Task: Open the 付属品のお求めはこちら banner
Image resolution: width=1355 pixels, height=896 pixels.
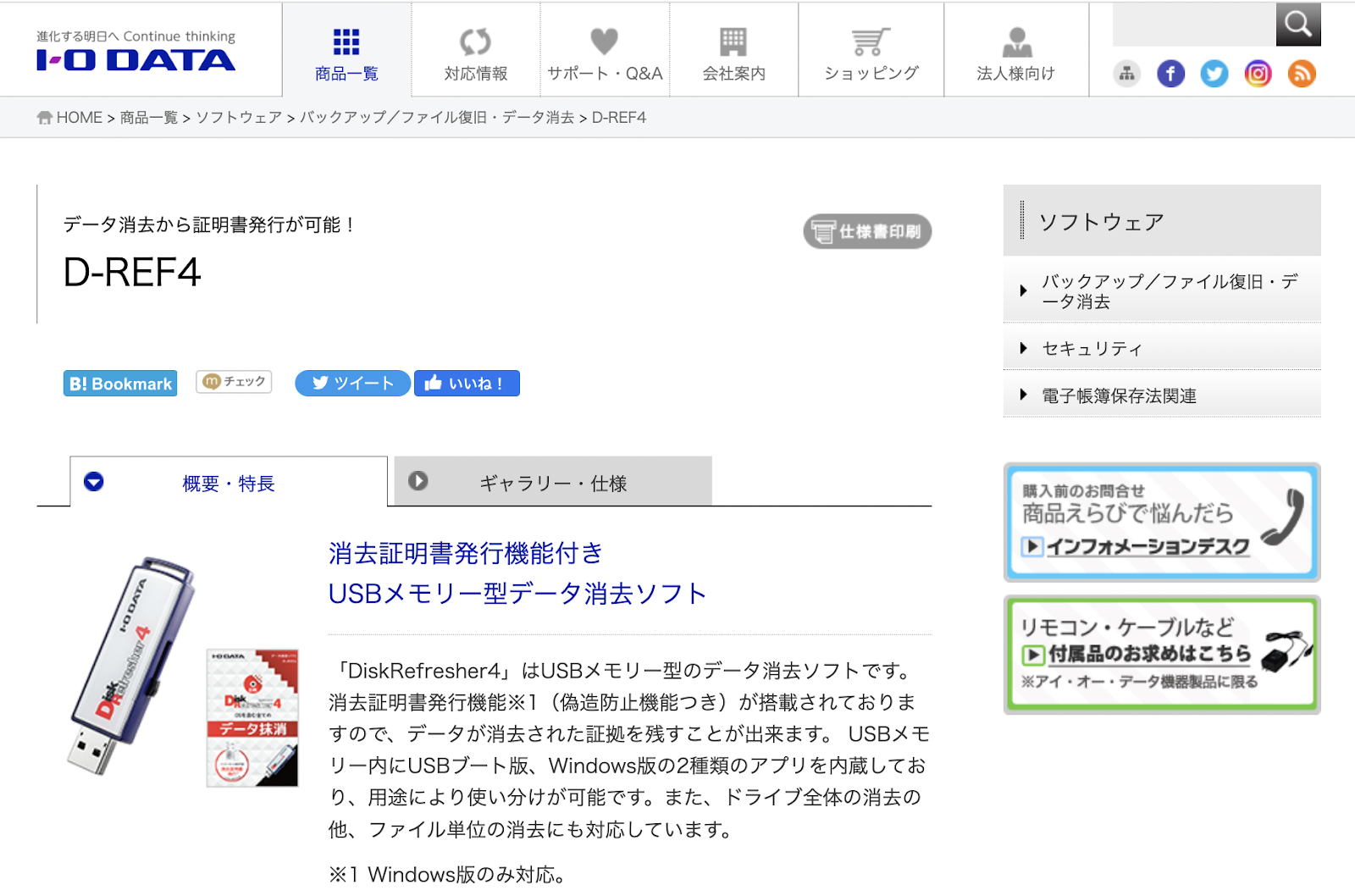Action: click(1162, 655)
